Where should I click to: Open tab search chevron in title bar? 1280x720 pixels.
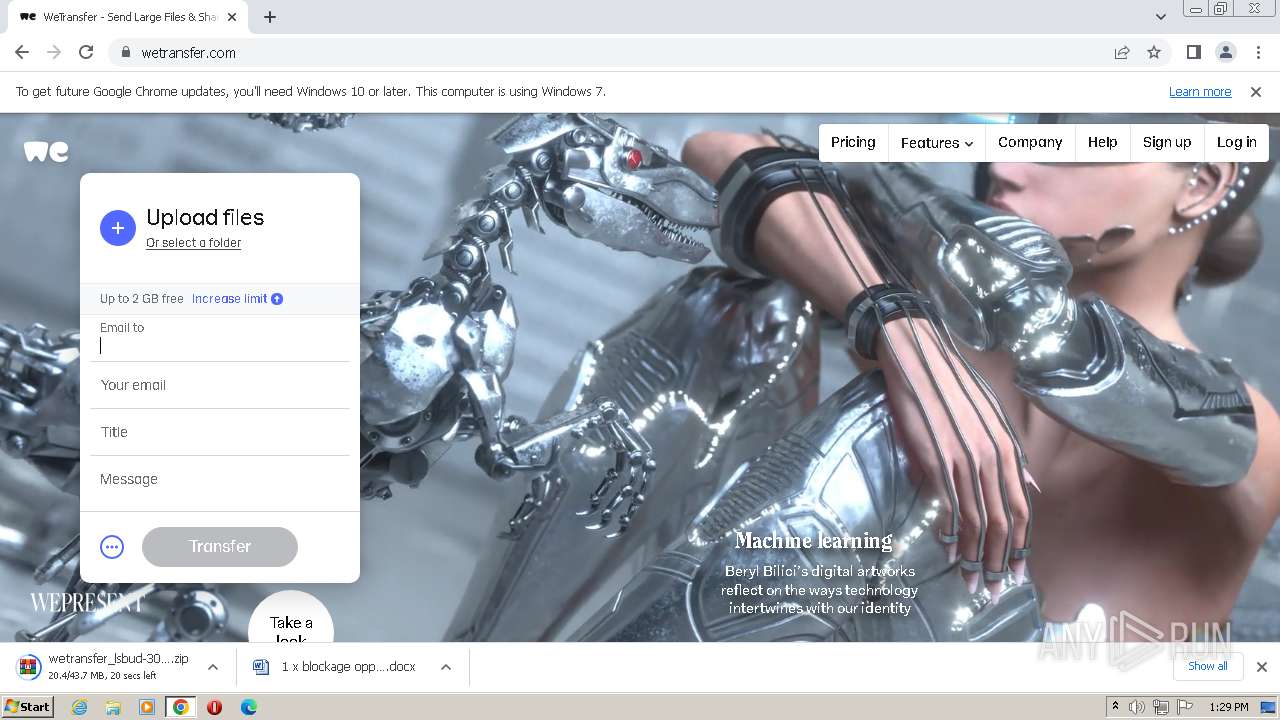[x=1160, y=17]
